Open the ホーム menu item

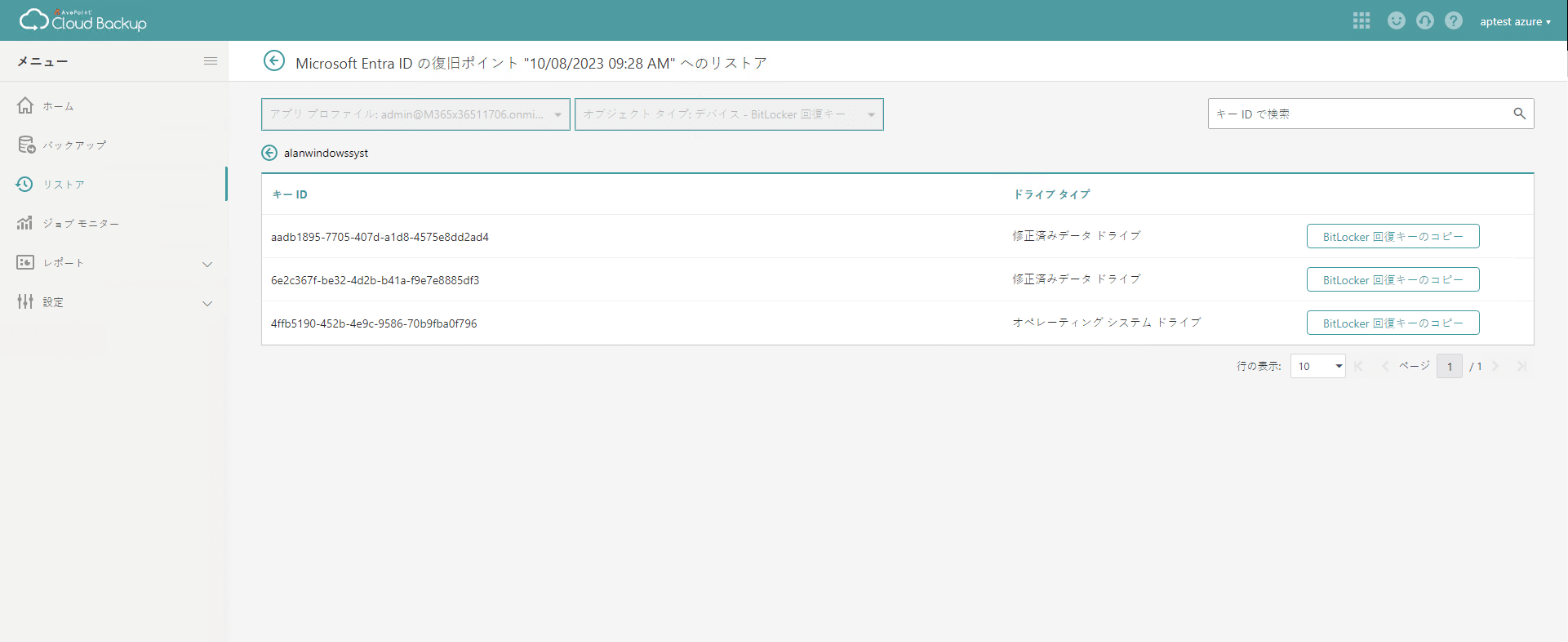point(59,106)
